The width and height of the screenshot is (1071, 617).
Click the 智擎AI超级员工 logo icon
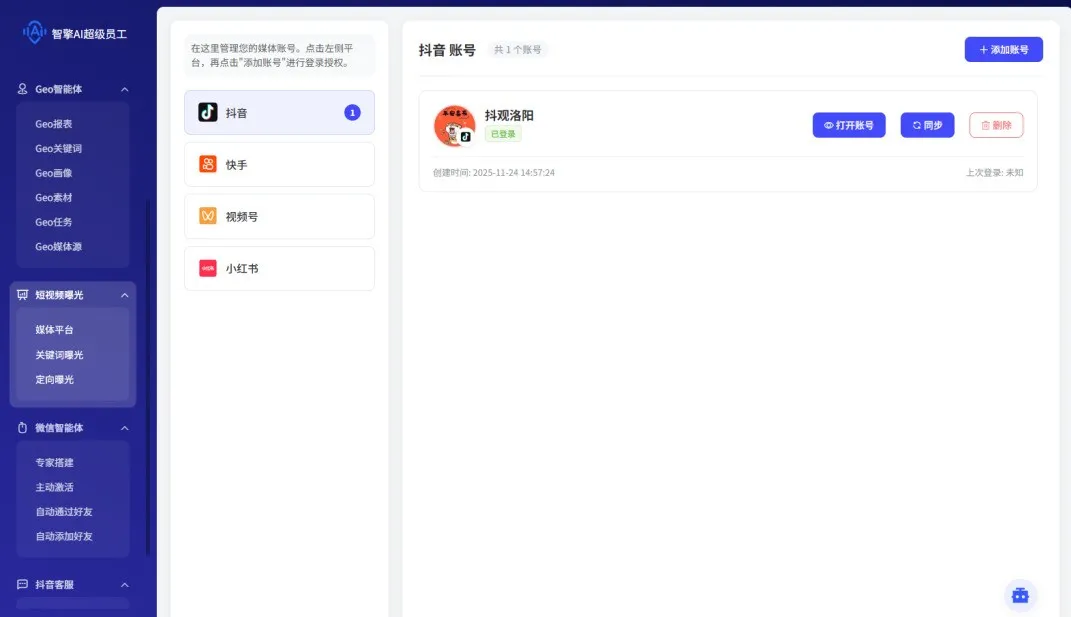pos(35,33)
